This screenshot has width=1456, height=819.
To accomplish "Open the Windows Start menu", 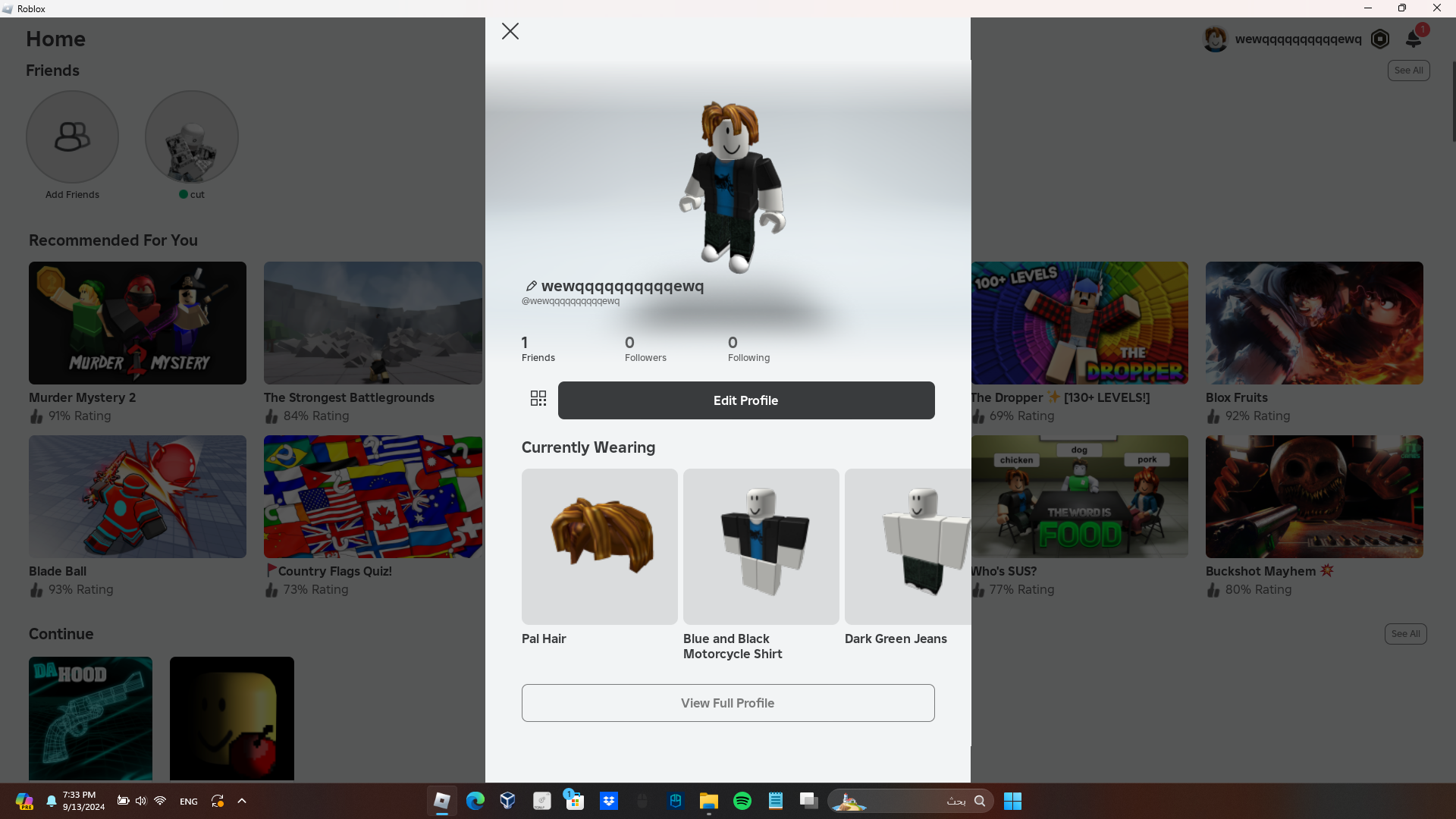I will click(1013, 801).
